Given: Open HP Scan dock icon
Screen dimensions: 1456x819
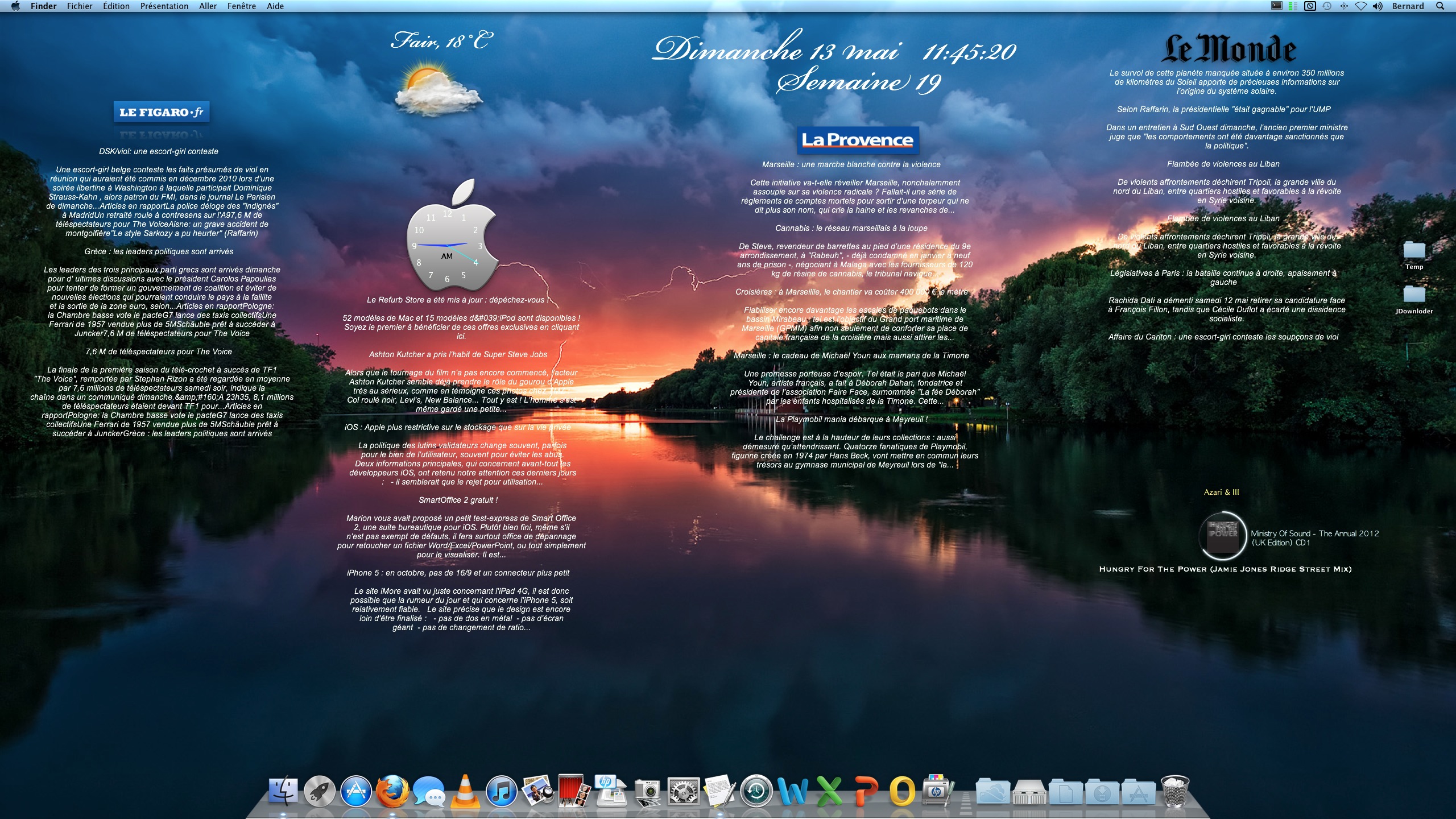Looking at the screenshot, I should (x=611, y=791).
